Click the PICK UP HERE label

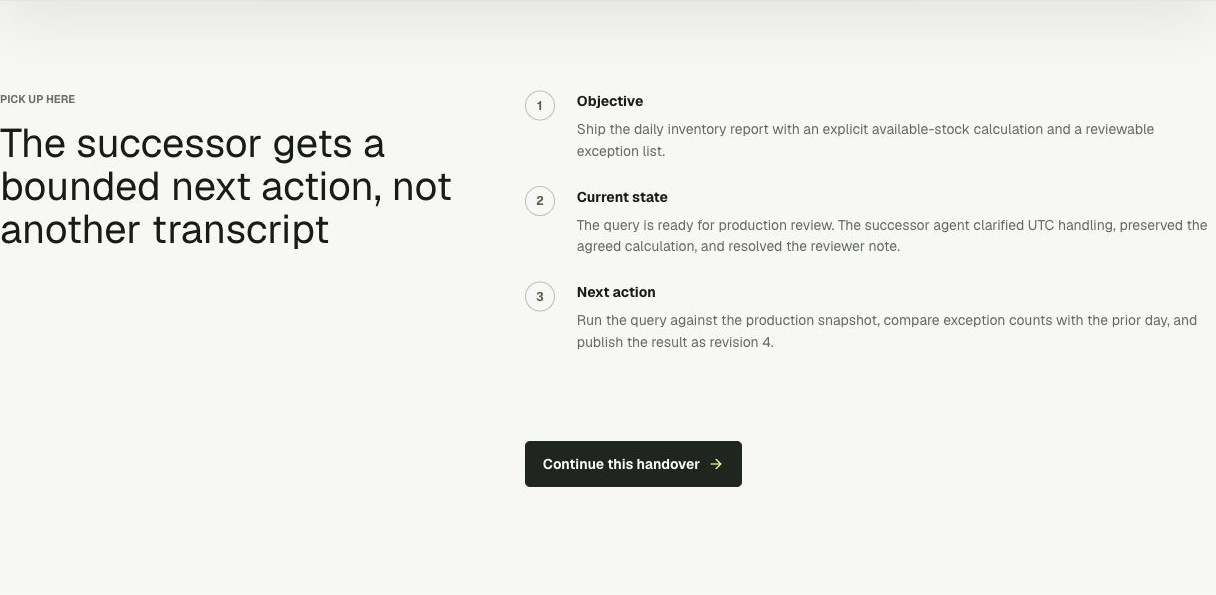click(x=38, y=99)
